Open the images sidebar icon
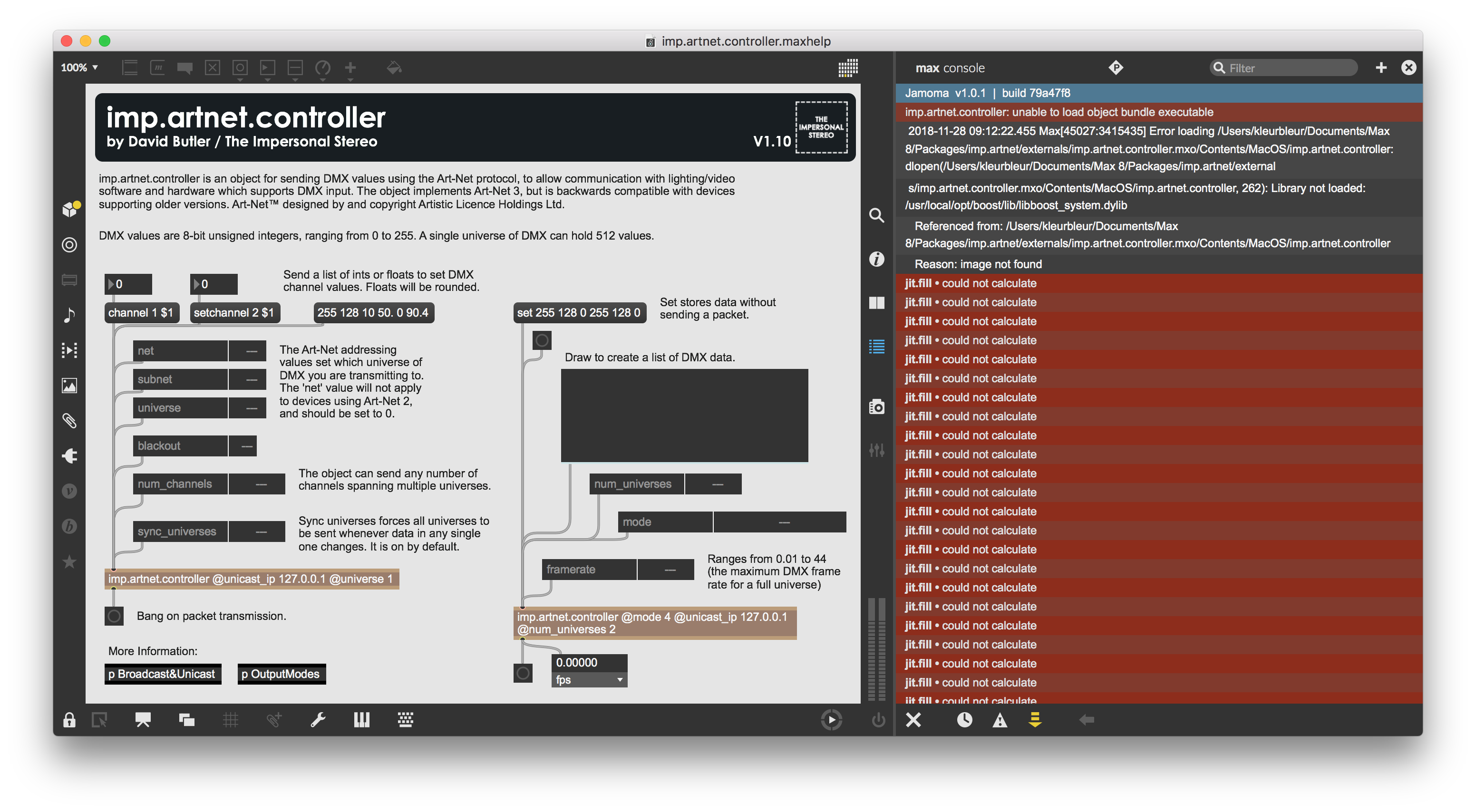Viewport: 1476px width, 812px height. (69, 385)
